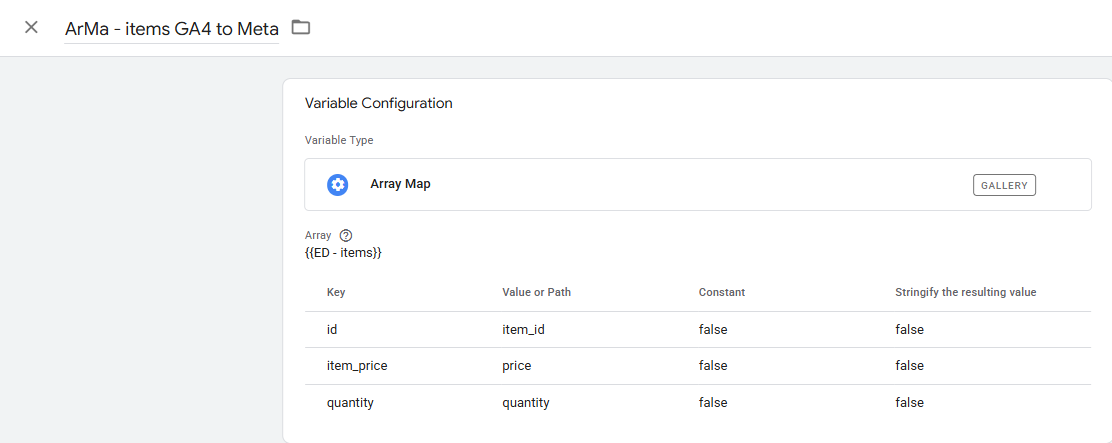Click the Variable Configuration heading
This screenshot has height=443, width=1112.
[x=378, y=103]
